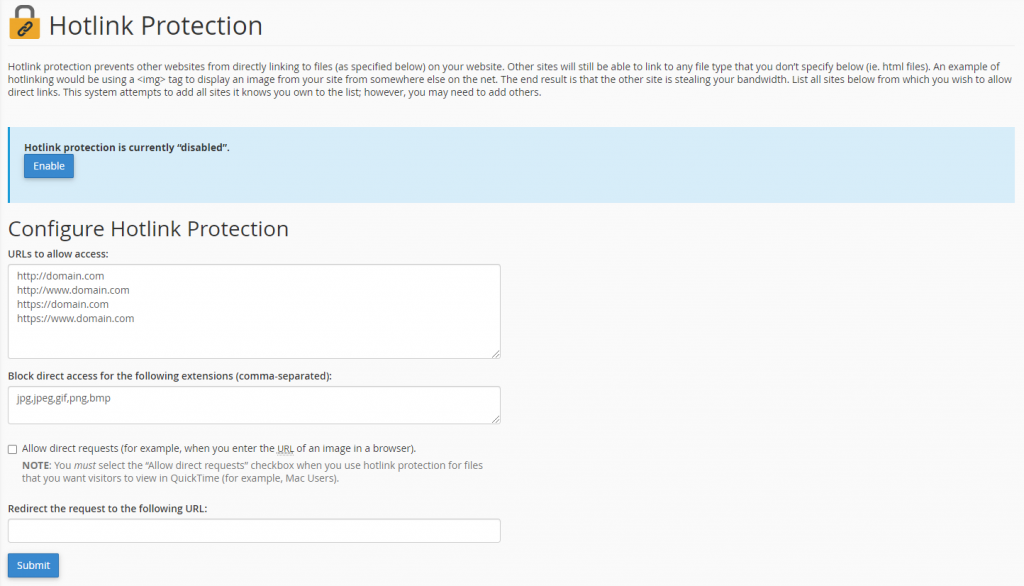Click the resize grip of the extensions field

[x=495, y=417]
